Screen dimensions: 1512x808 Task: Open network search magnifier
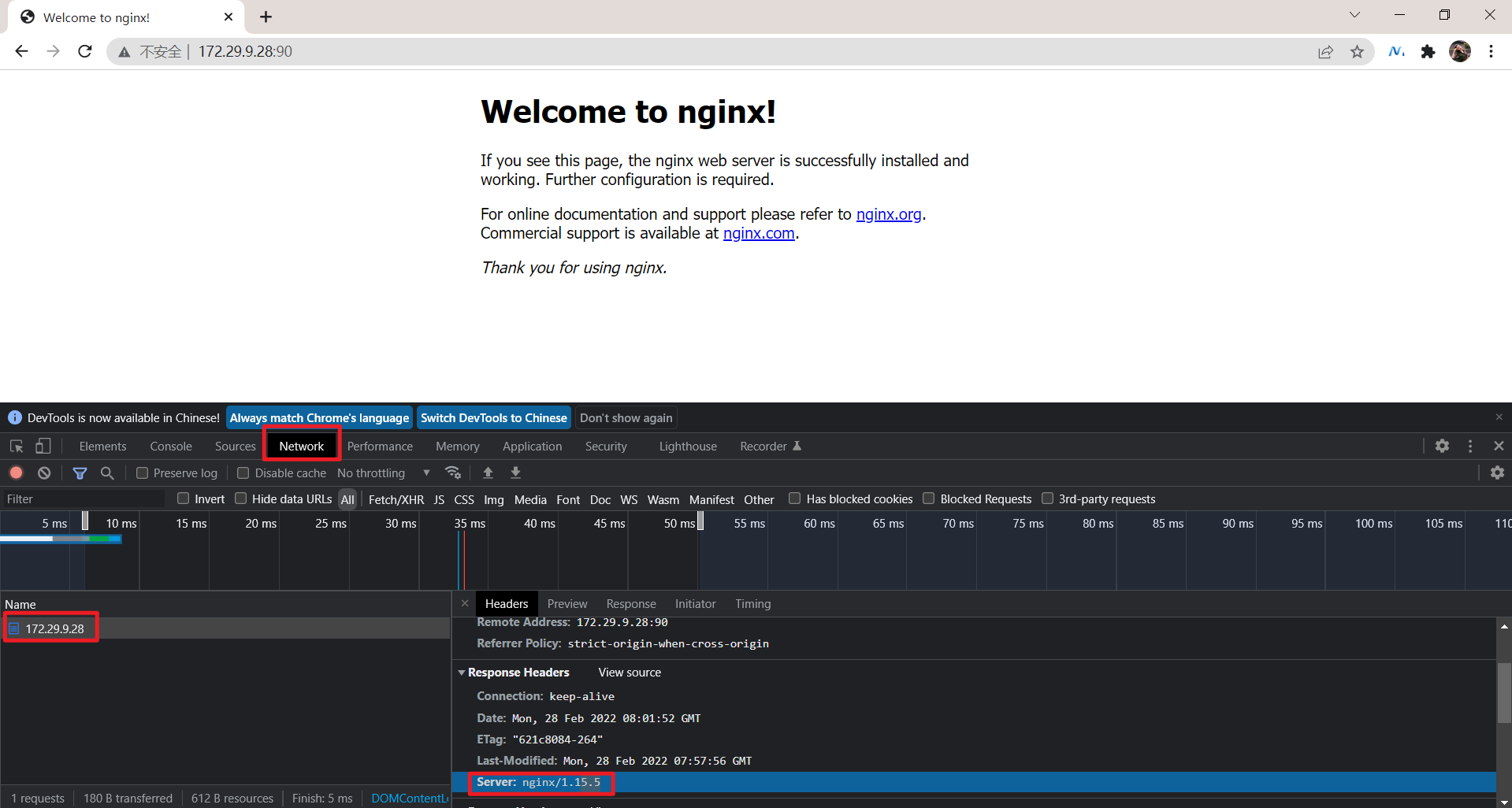click(x=107, y=473)
